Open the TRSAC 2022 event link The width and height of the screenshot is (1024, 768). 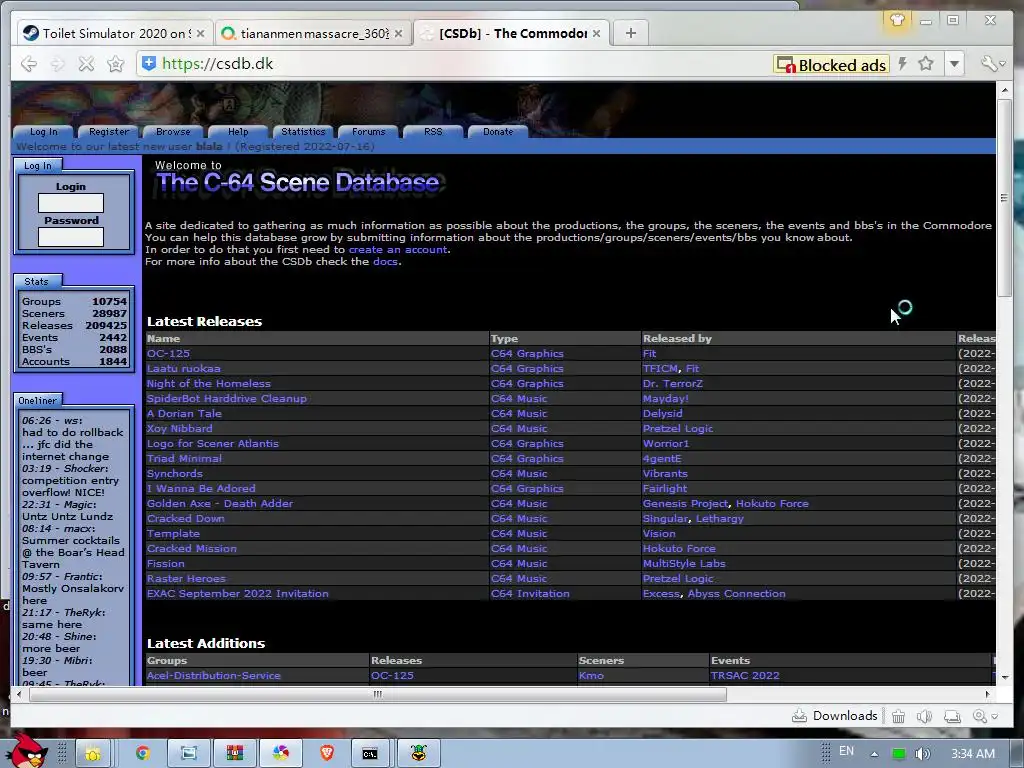pos(745,676)
